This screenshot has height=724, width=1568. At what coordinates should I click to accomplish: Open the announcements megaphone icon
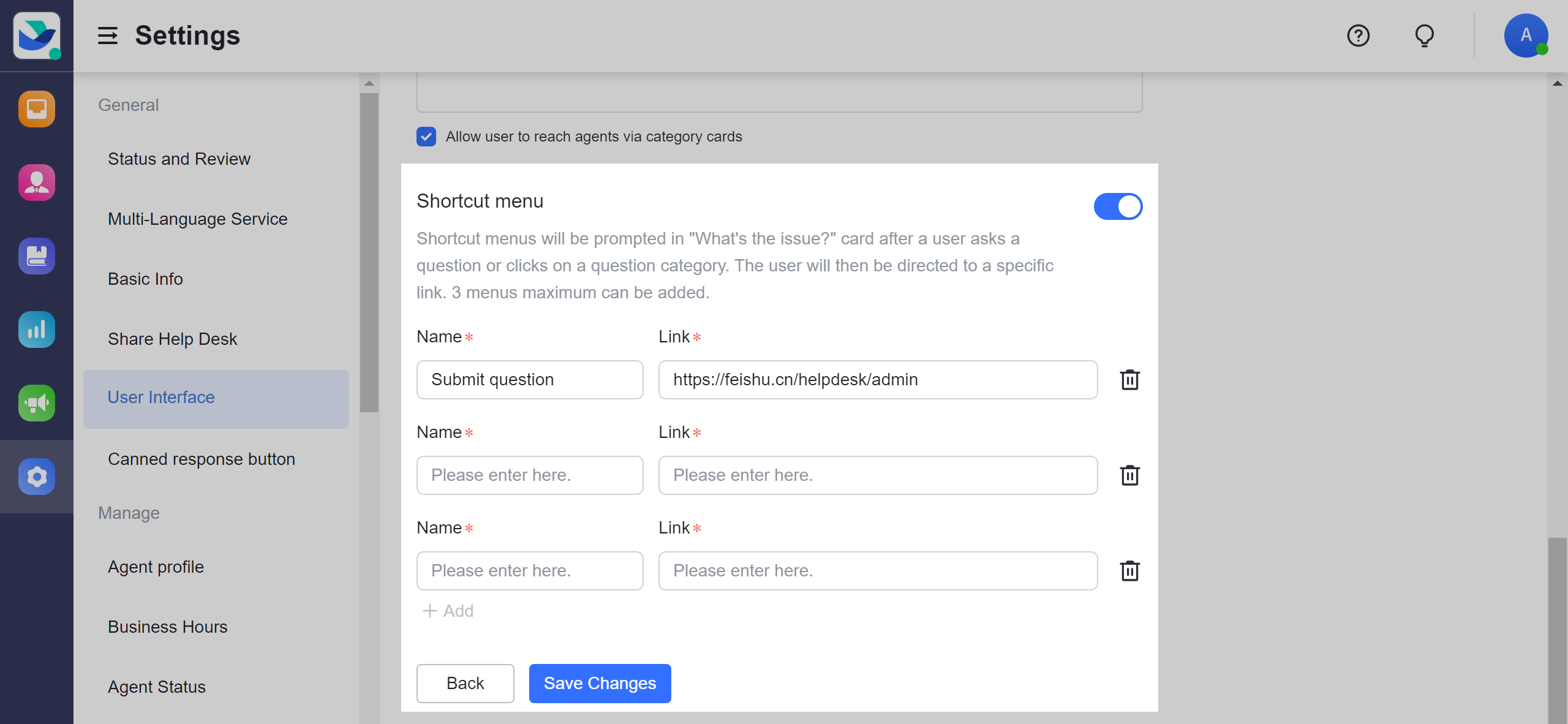point(37,402)
